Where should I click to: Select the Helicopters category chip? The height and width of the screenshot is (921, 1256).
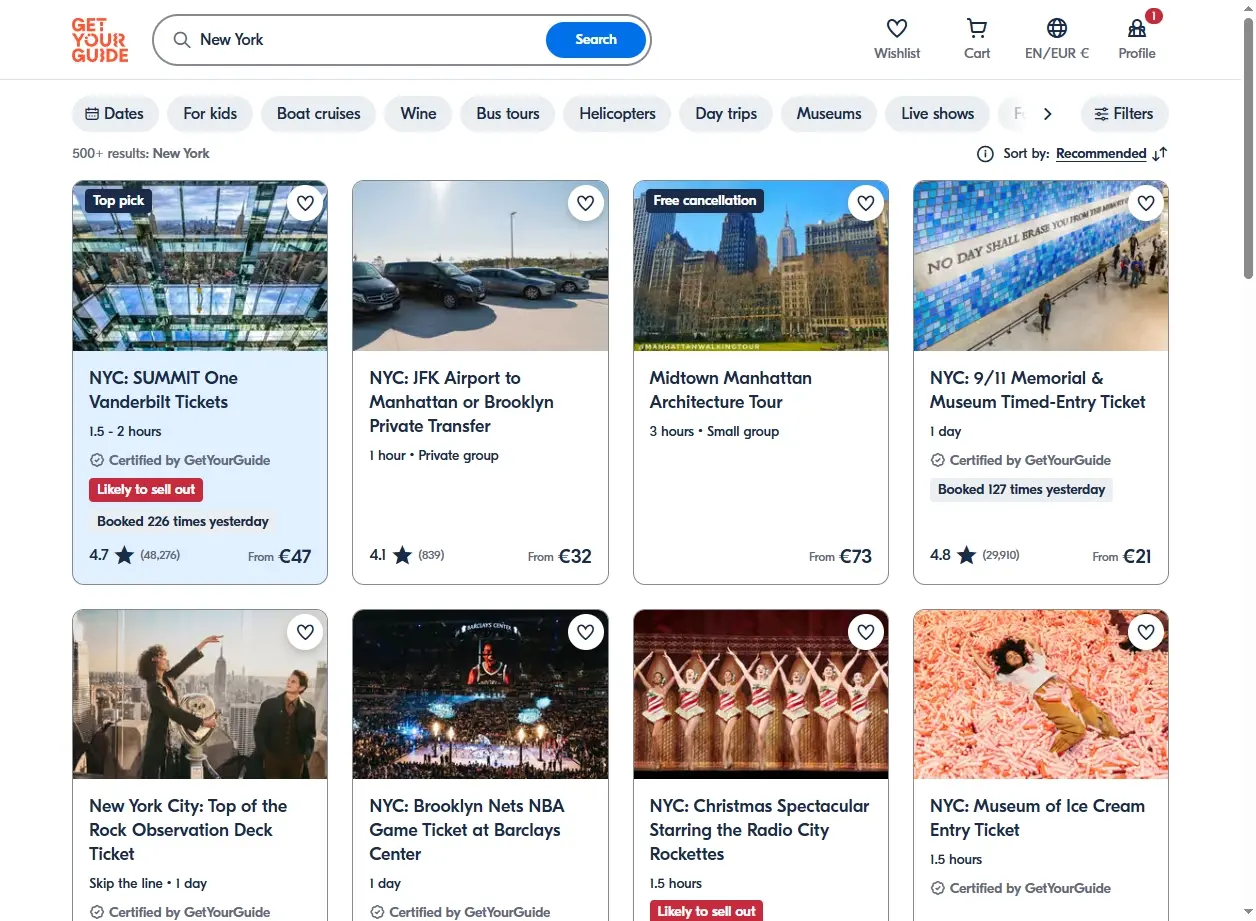tap(617, 114)
